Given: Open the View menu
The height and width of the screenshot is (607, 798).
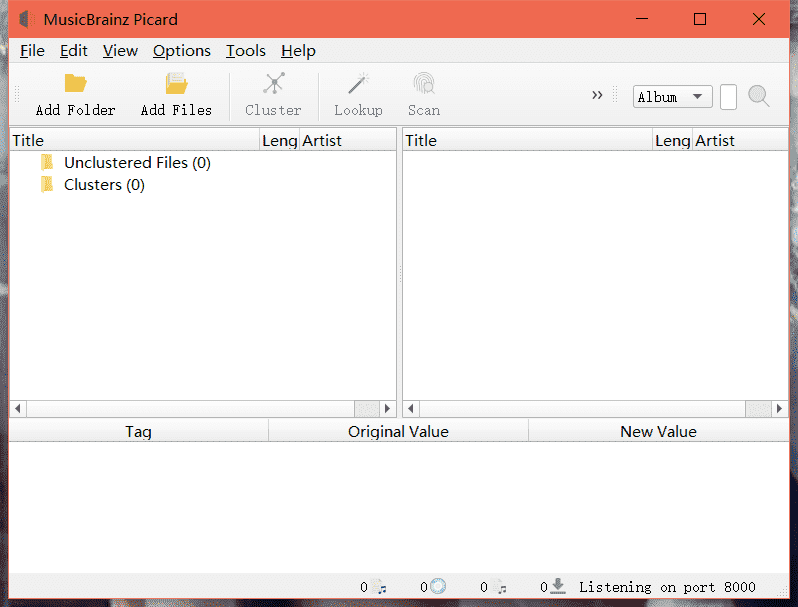Looking at the screenshot, I should (x=120, y=51).
